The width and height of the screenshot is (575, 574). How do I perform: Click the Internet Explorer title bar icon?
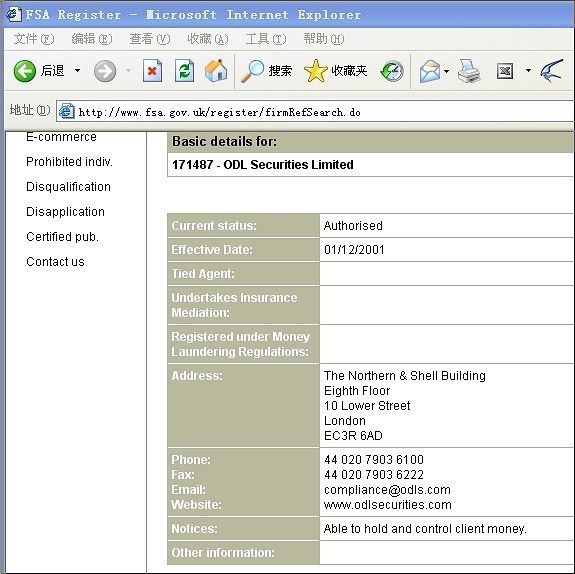(14, 14)
